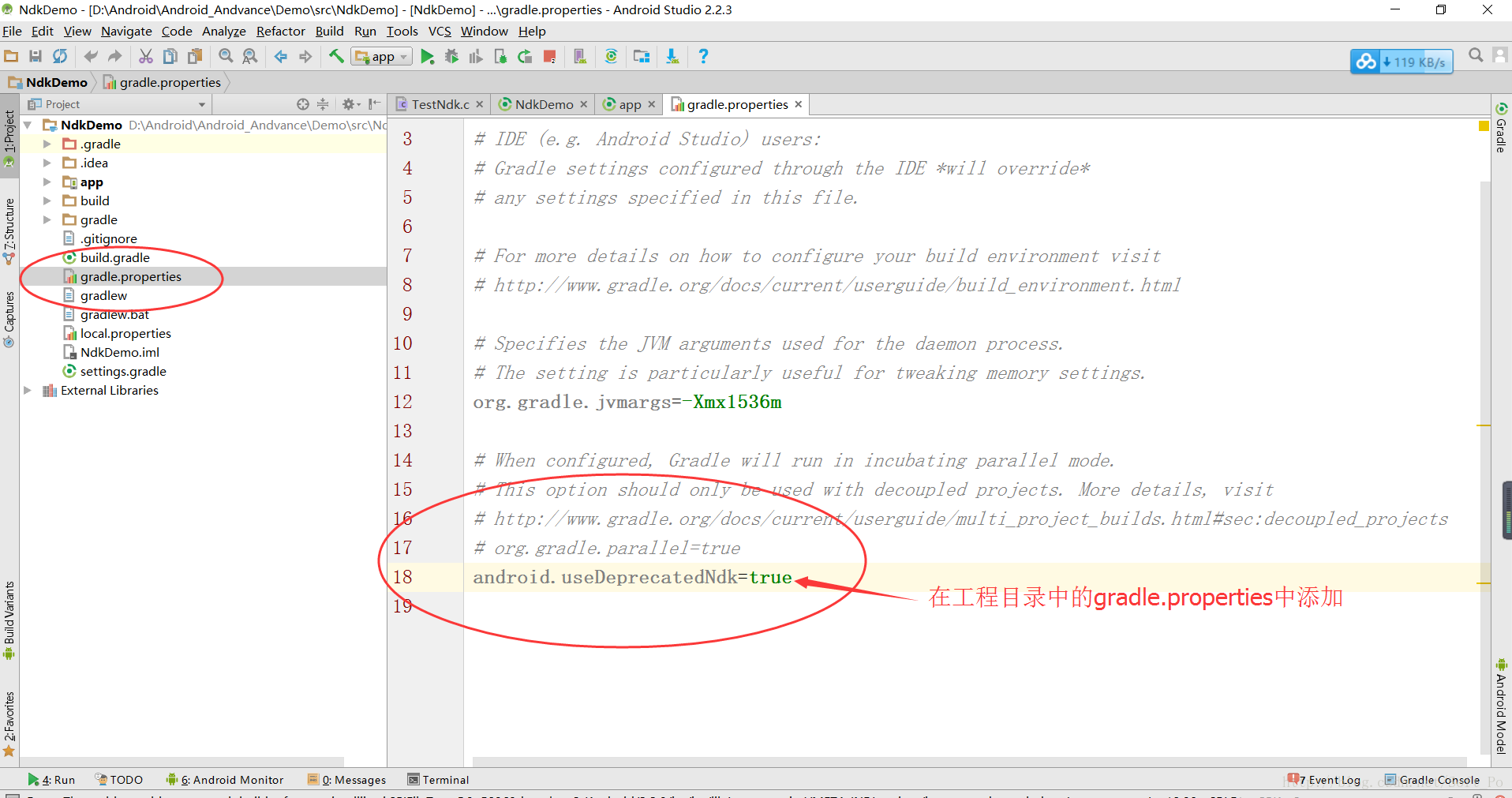The image size is (1512, 798).
Task: Hide the Project panel with the hide icon
Action: [x=374, y=104]
